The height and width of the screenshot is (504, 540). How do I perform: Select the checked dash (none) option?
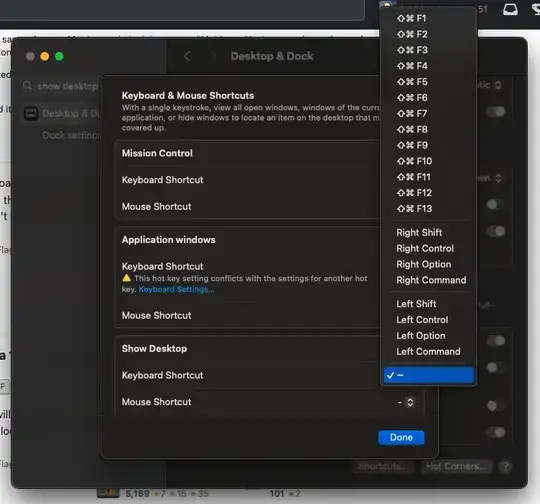(429, 375)
